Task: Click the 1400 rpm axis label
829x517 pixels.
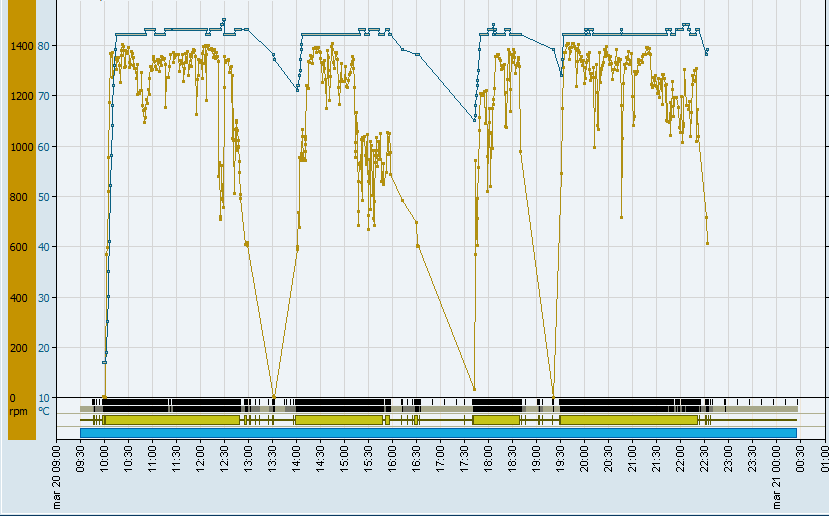Action: pyautogui.click(x=21, y=46)
